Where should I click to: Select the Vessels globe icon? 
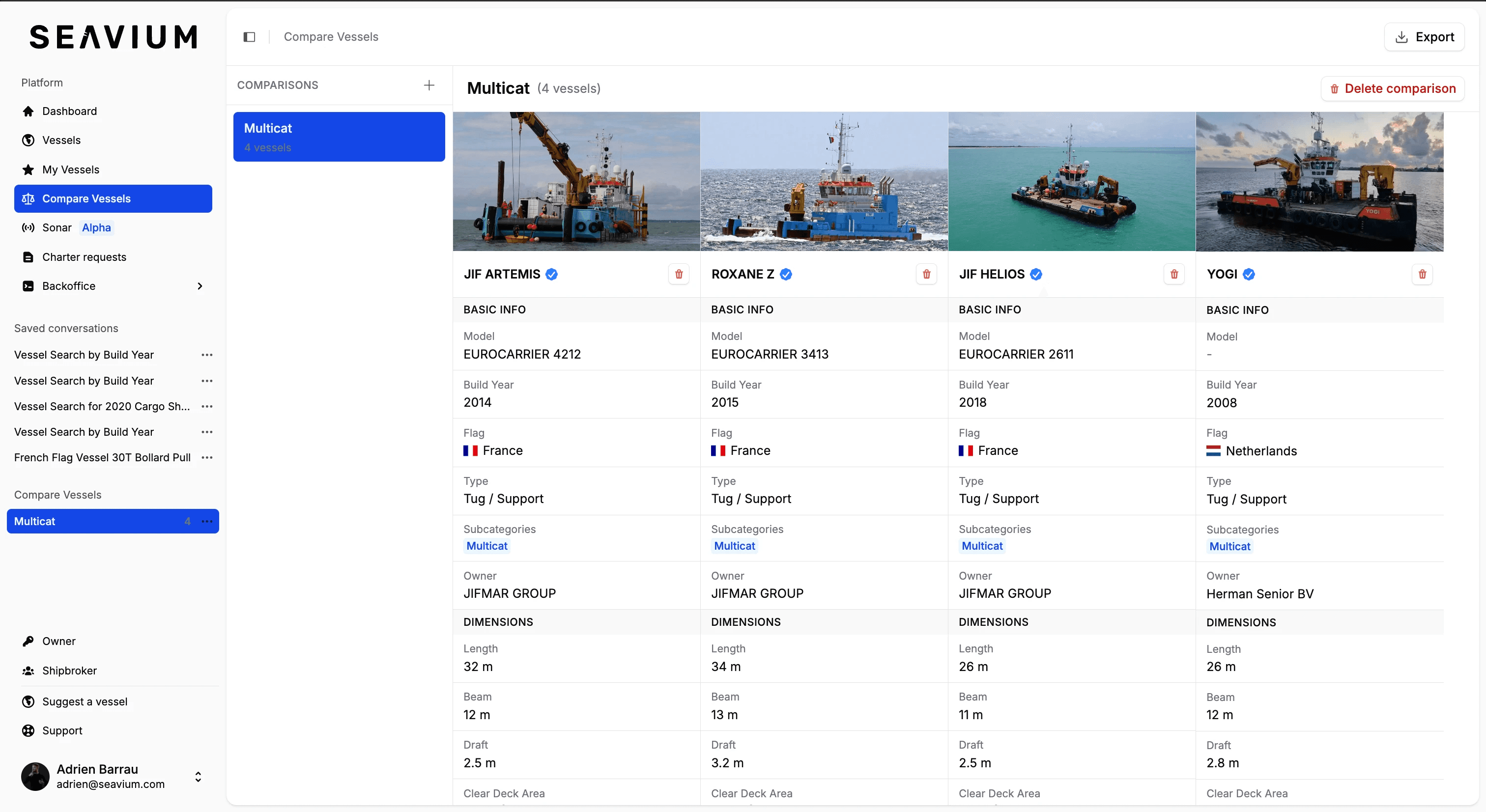coord(29,140)
